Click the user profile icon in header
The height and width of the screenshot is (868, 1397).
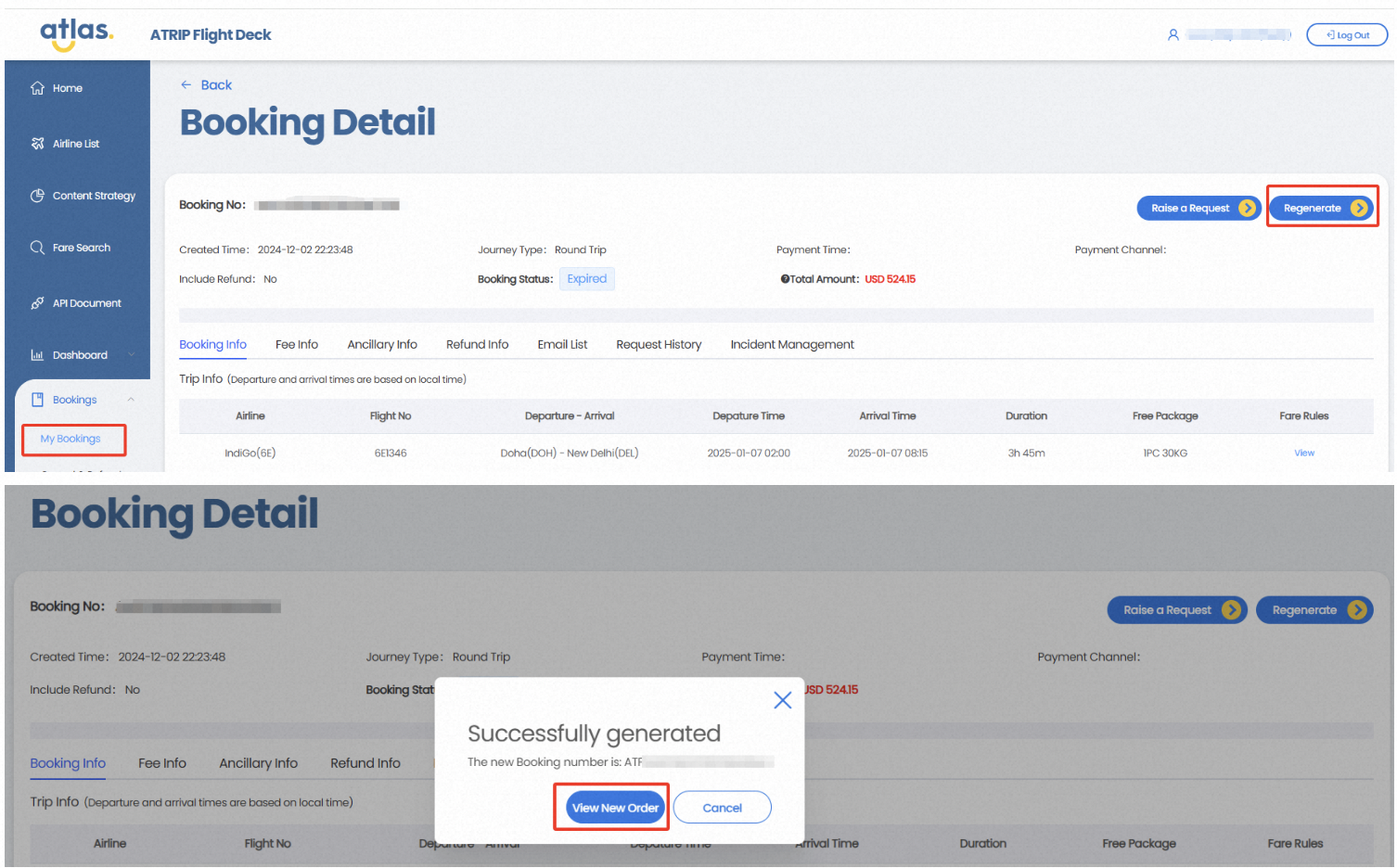(1173, 35)
